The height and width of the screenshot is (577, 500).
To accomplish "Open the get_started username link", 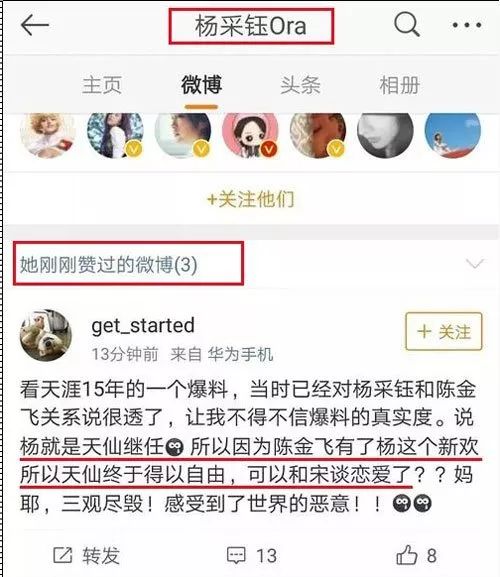I will pyautogui.click(x=143, y=326).
